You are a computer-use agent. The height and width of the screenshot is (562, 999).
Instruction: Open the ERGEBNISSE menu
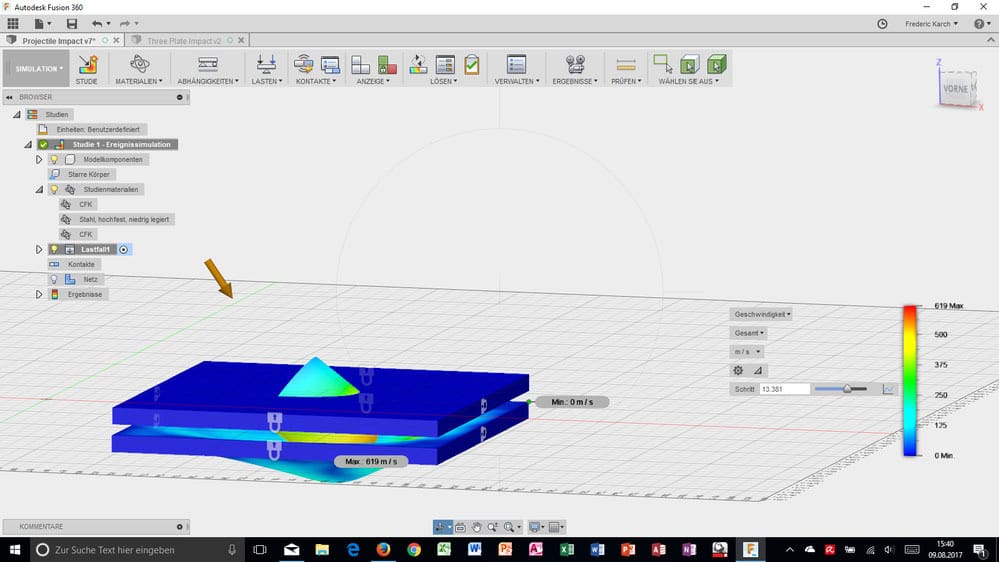tap(575, 81)
